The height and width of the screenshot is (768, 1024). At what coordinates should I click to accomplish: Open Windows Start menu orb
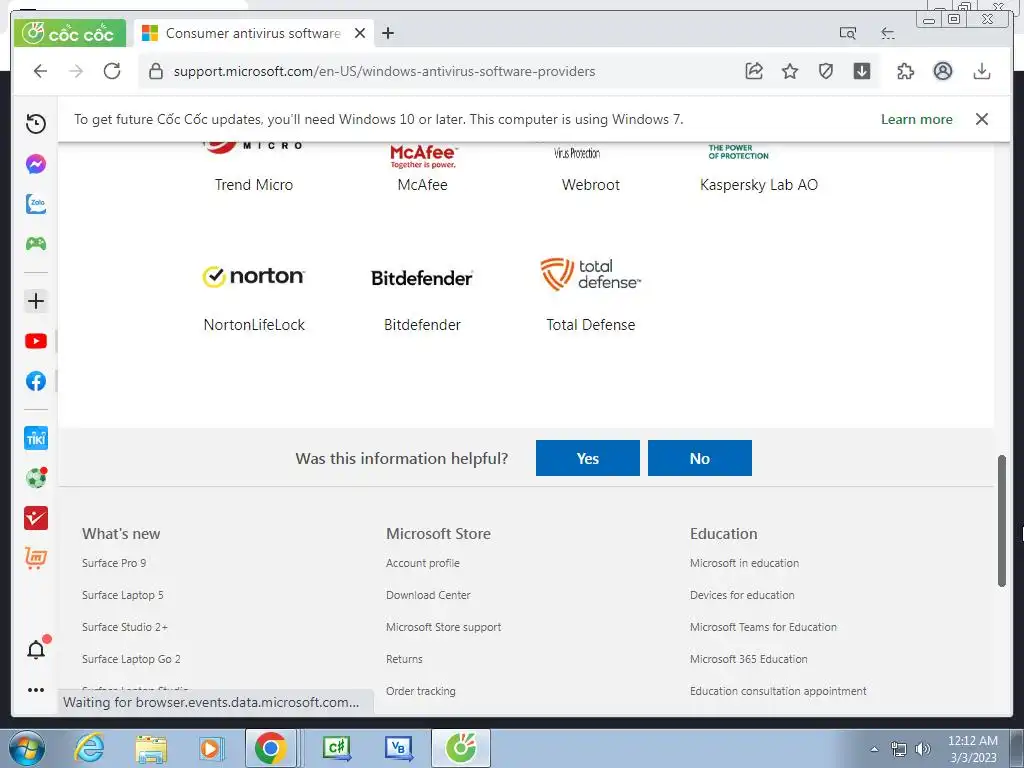click(27, 748)
